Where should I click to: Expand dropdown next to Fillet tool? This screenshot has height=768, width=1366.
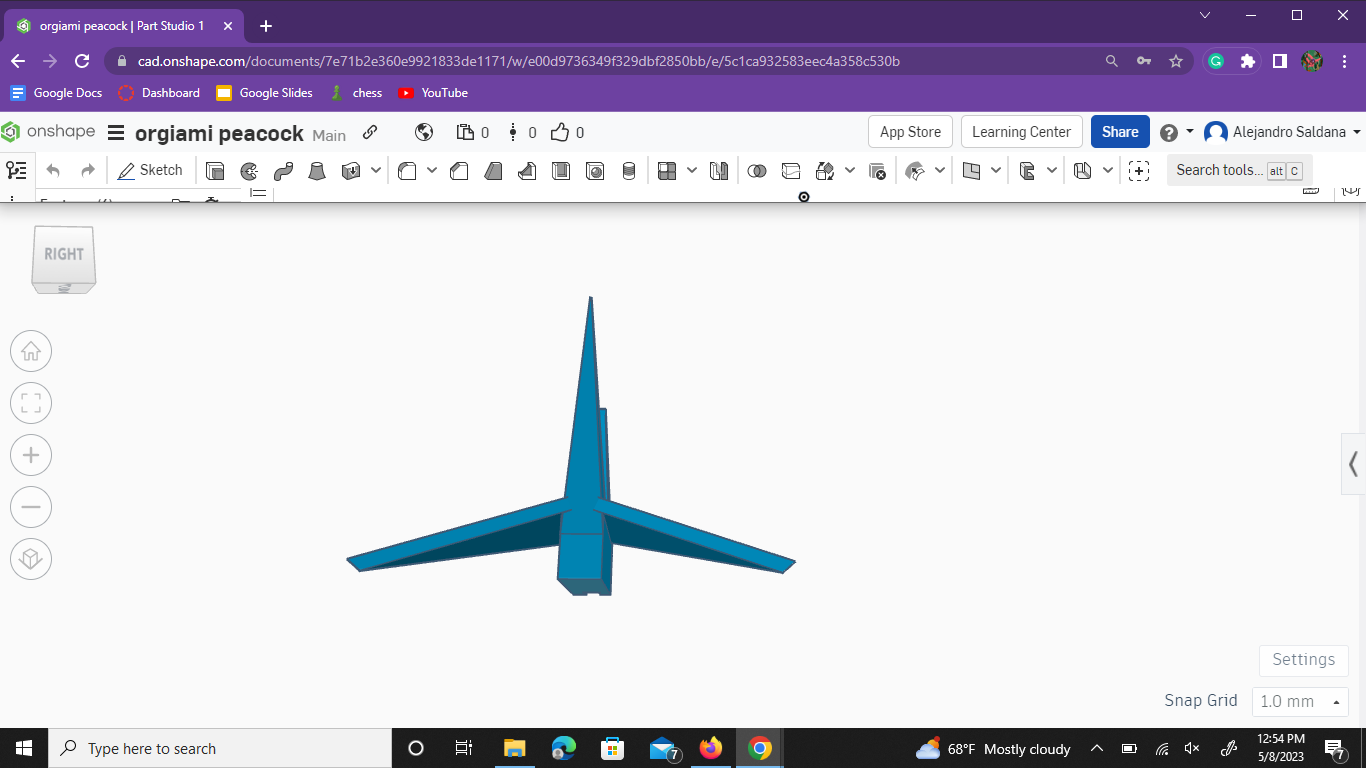[432, 171]
